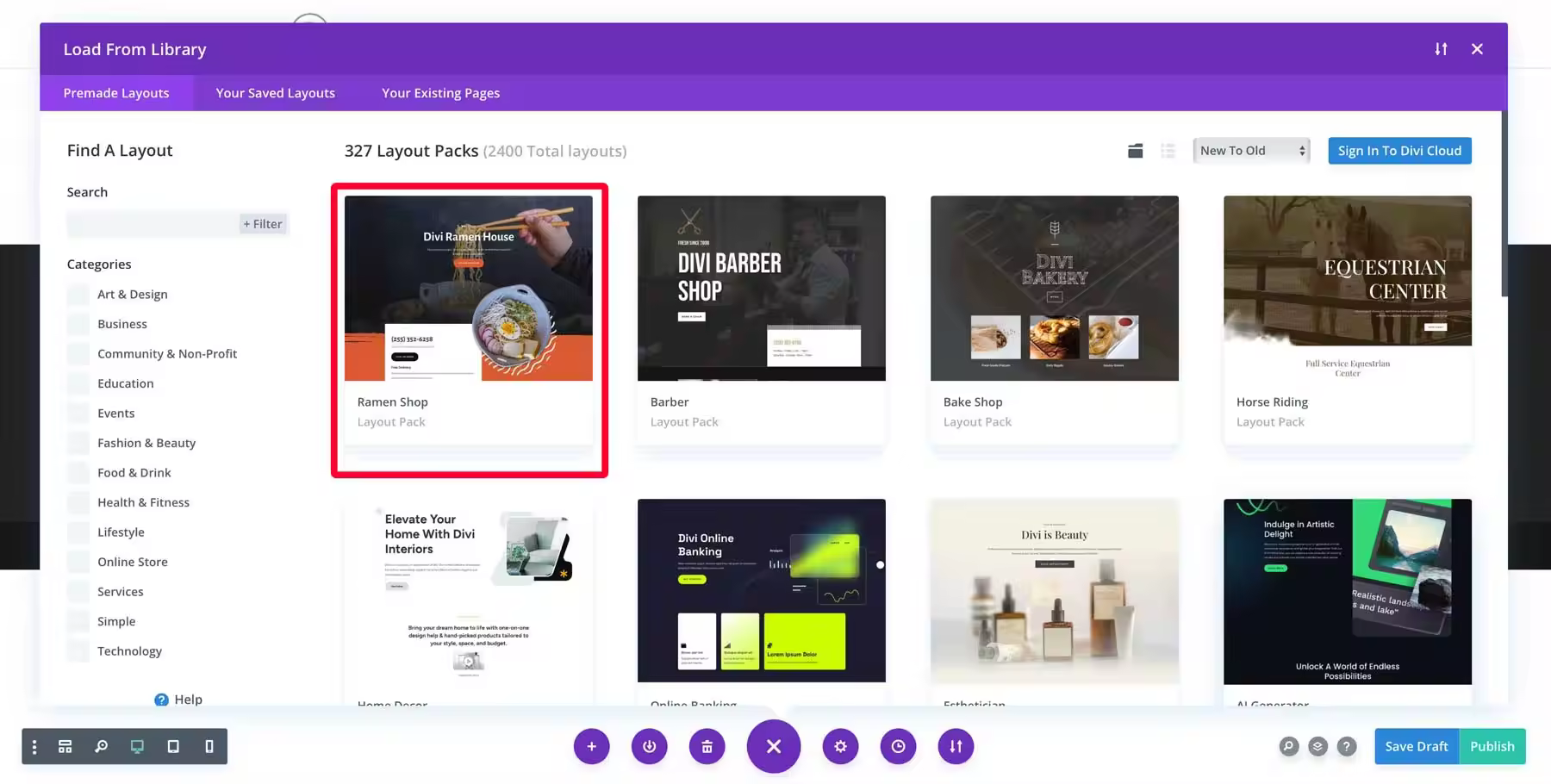The height and width of the screenshot is (784, 1551).
Task: Open the layers view icon
Action: 1317,747
